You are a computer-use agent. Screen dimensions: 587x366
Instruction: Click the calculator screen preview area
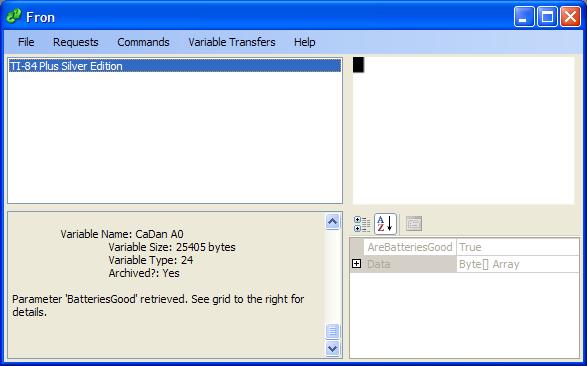463,130
